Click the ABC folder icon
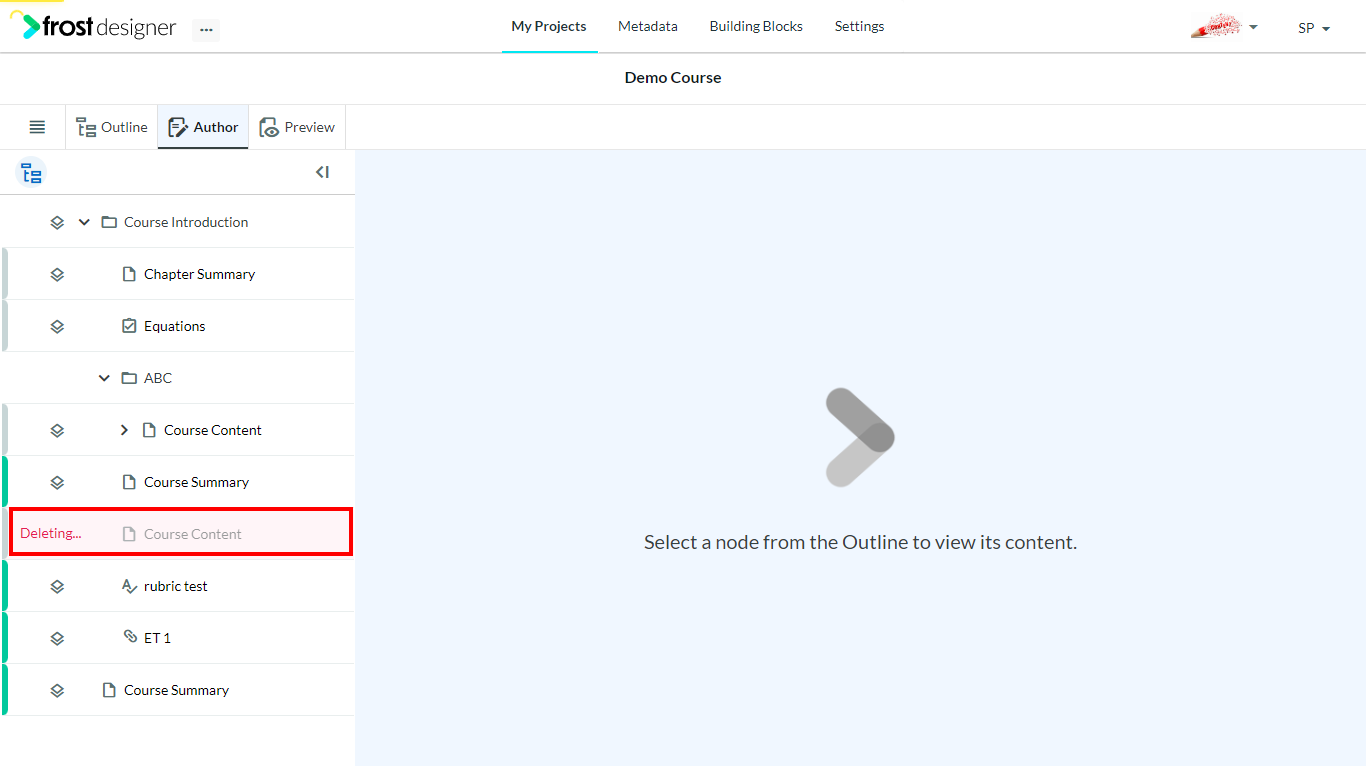 pos(129,378)
